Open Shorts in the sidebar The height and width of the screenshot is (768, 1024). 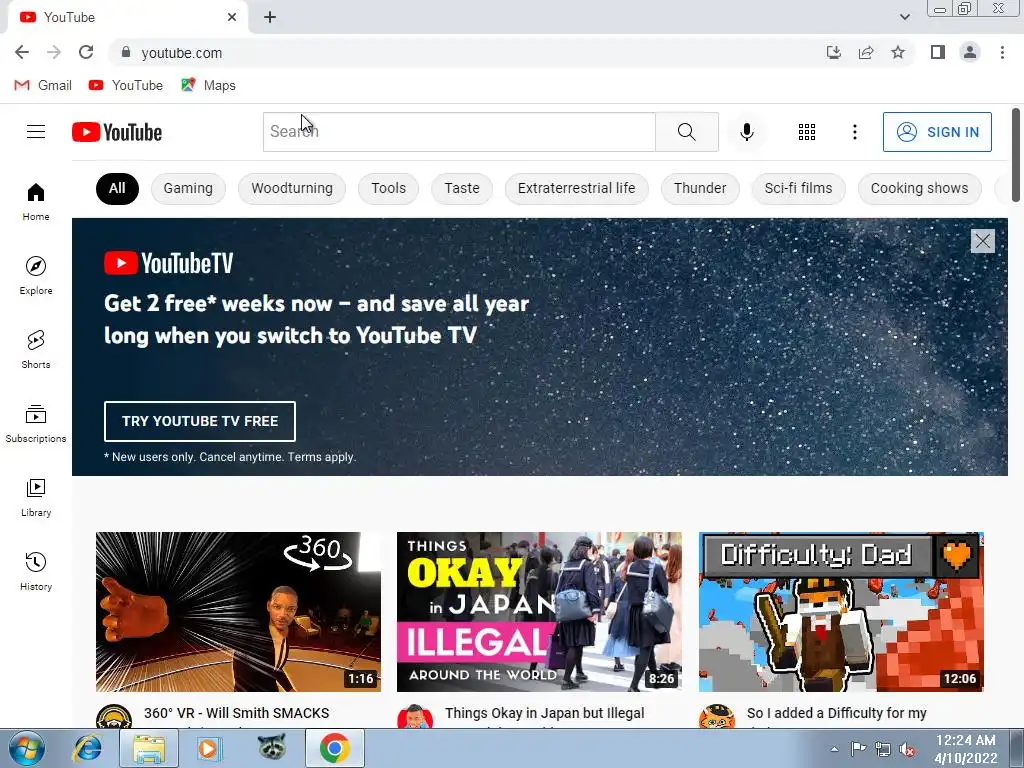36,349
